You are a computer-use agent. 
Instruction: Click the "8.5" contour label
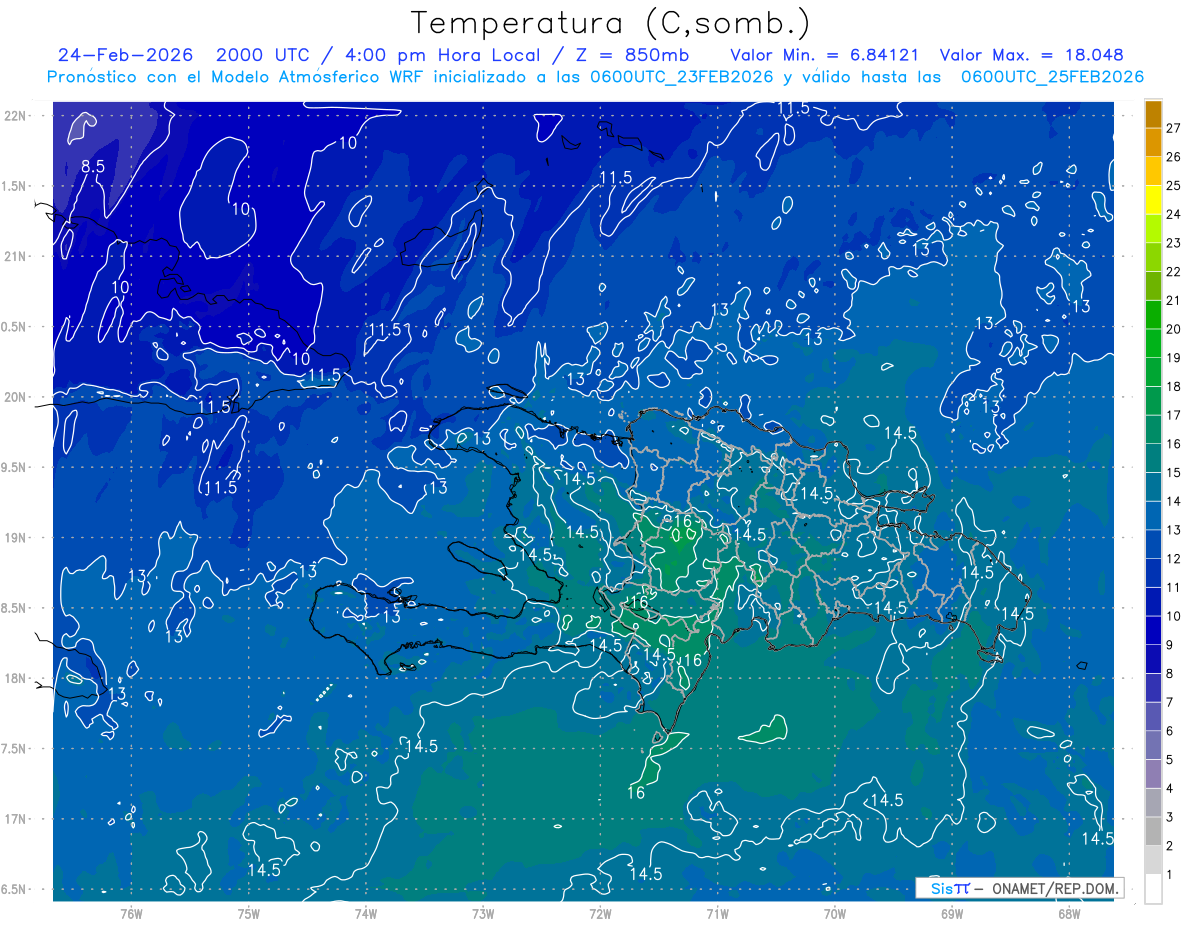pyautogui.click(x=93, y=167)
